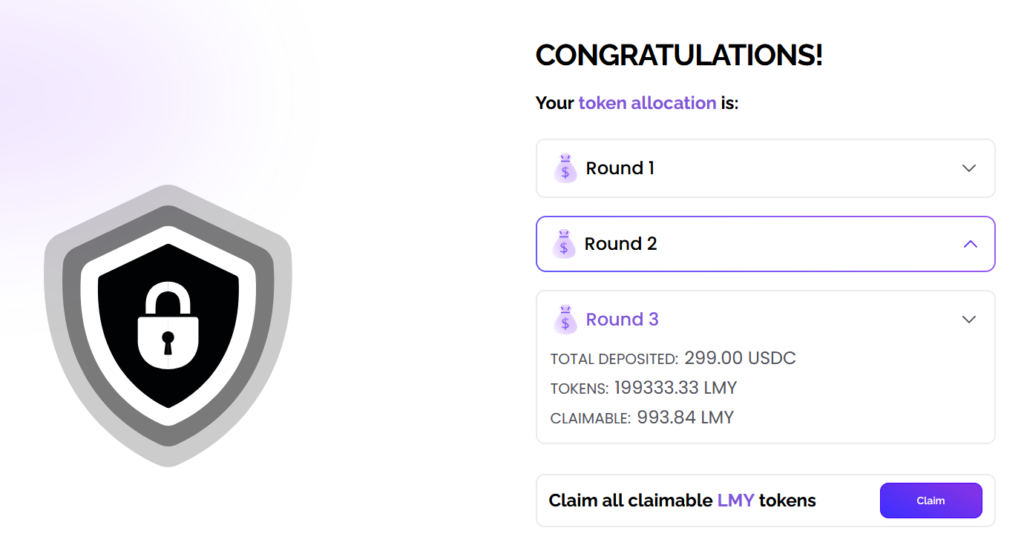
Task: Select the Round 2 label text
Action: (x=620, y=244)
